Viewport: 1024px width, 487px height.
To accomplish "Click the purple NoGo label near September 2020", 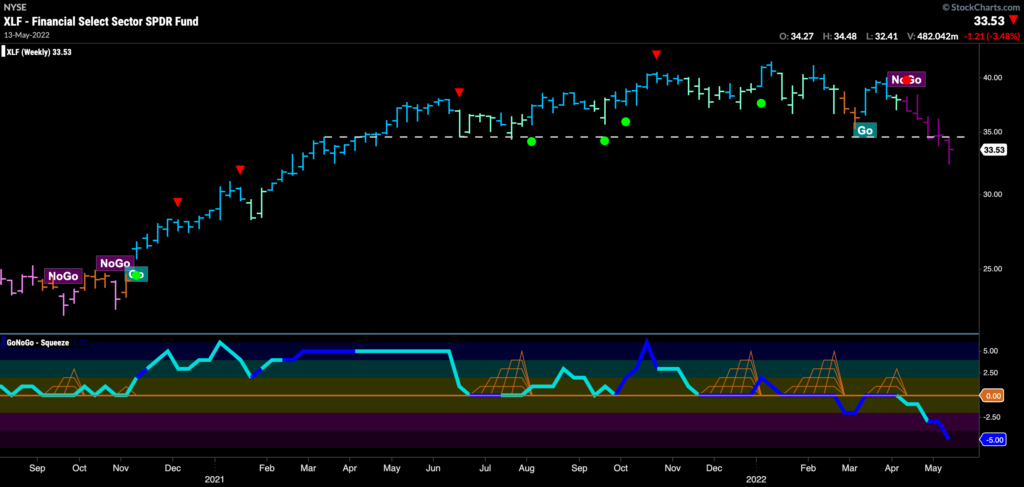I will click(63, 276).
